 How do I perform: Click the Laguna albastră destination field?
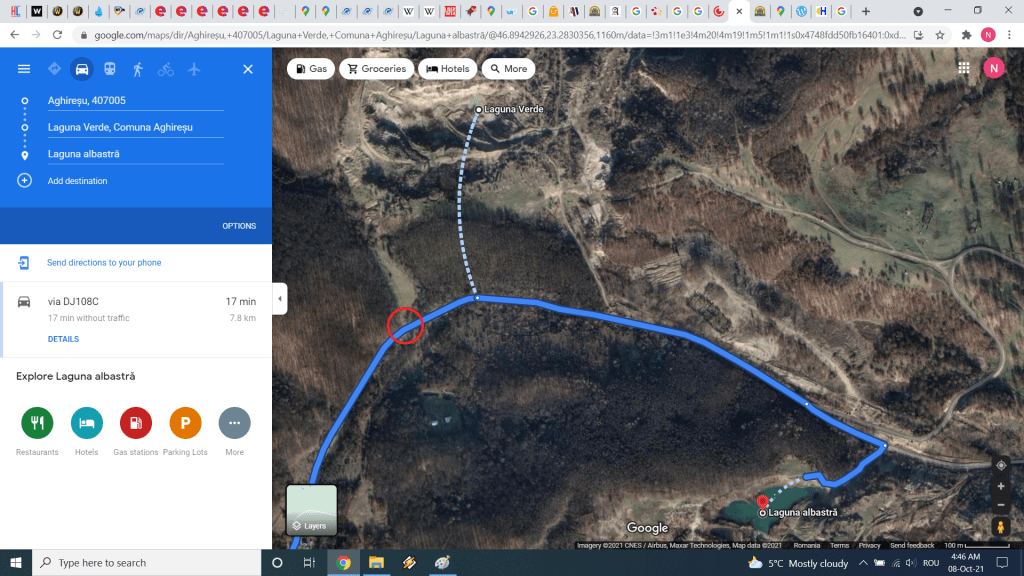click(x=135, y=154)
